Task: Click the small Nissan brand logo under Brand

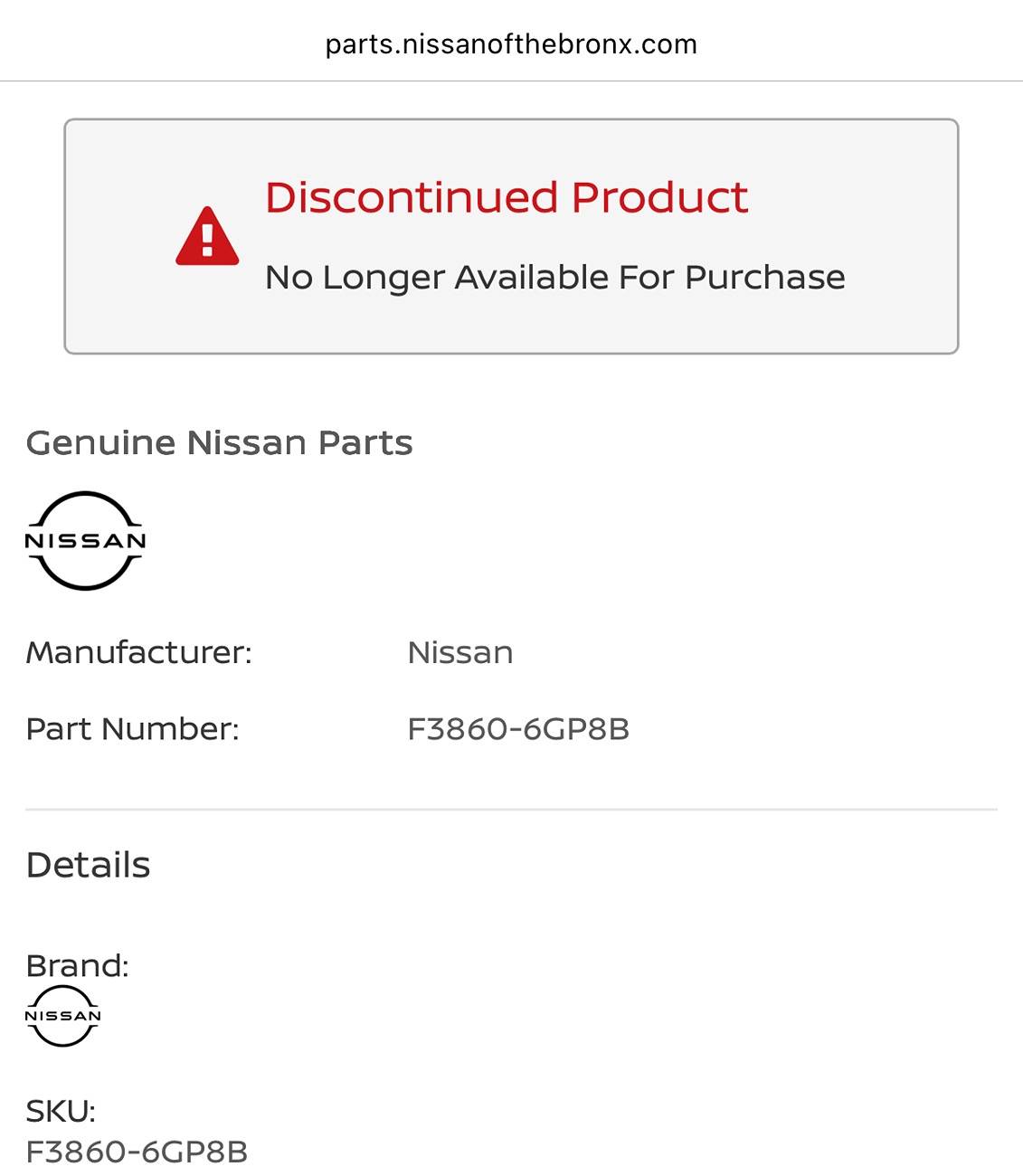Action: tap(63, 1016)
